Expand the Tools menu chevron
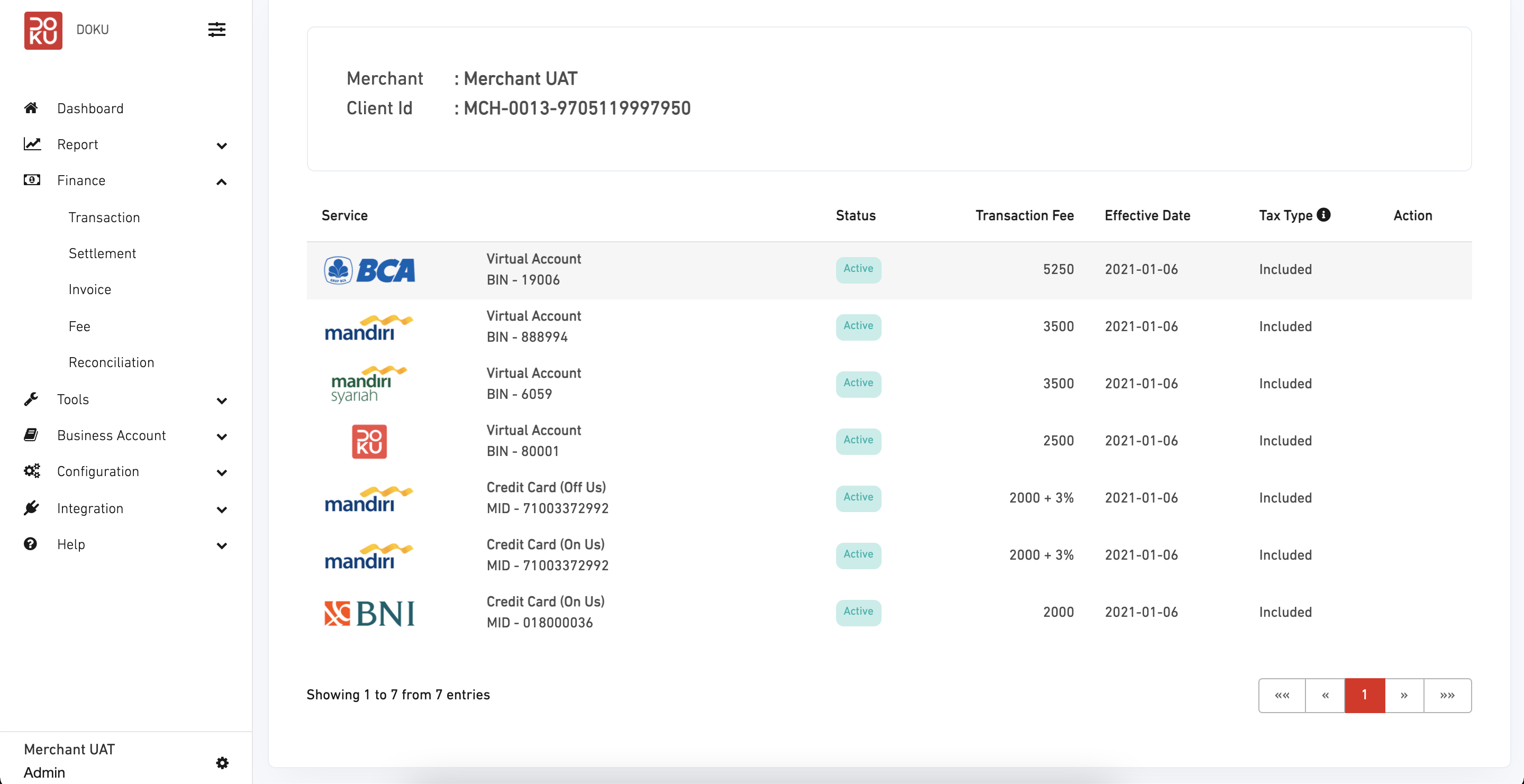The height and width of the screenshot is (784, 1524). pos(222,401)
